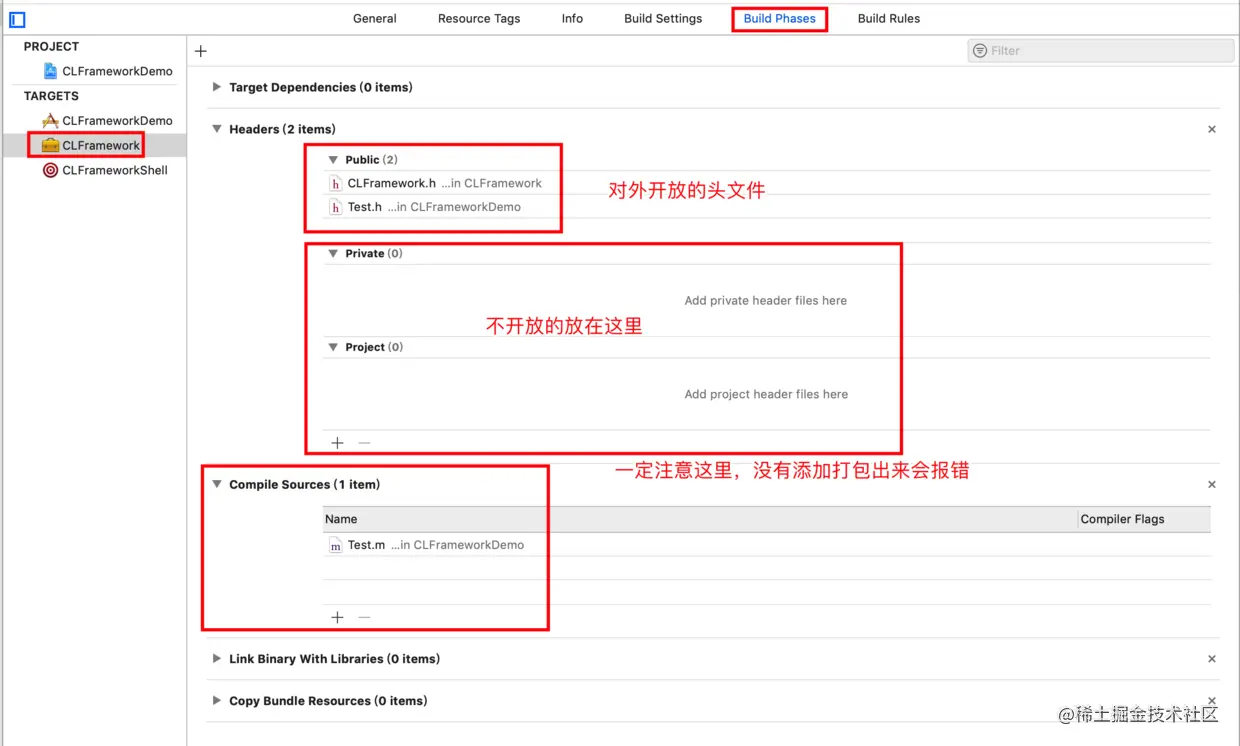The image size is (1240, 746).
Task: Click Compile Sources (1 item) title
Action: point(304,484)
